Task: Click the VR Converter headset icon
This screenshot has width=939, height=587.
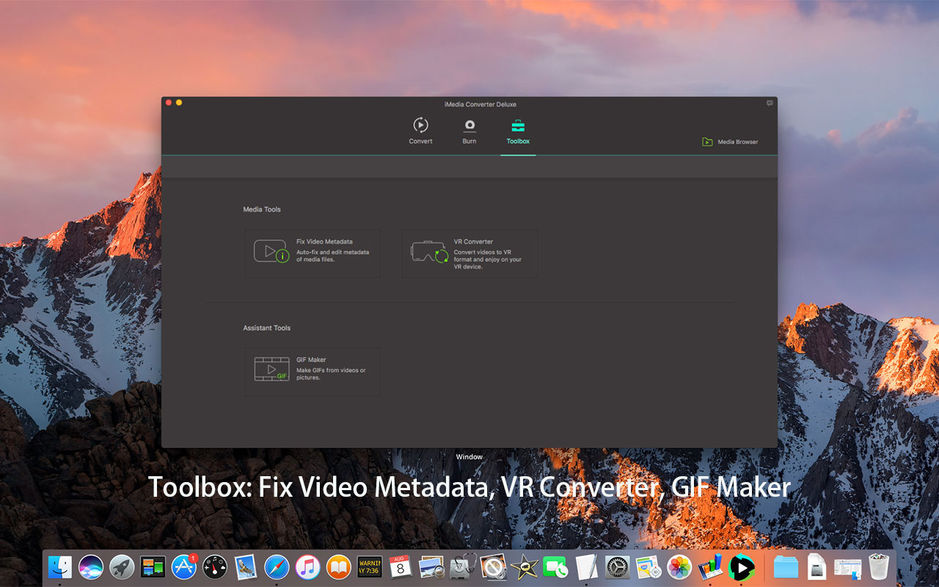Action: tap(428, 252)
